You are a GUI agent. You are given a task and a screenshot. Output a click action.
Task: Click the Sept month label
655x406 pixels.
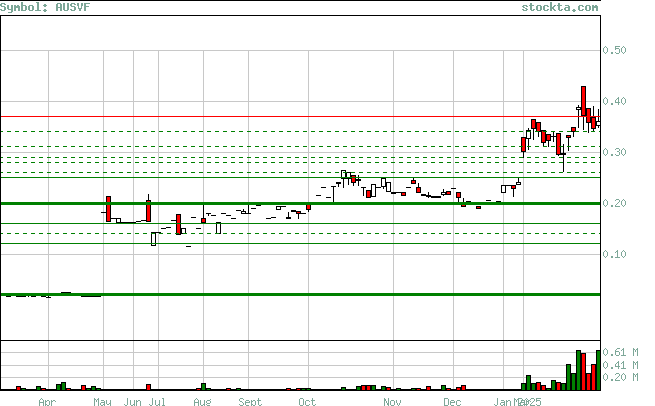[x=250, y=402]
